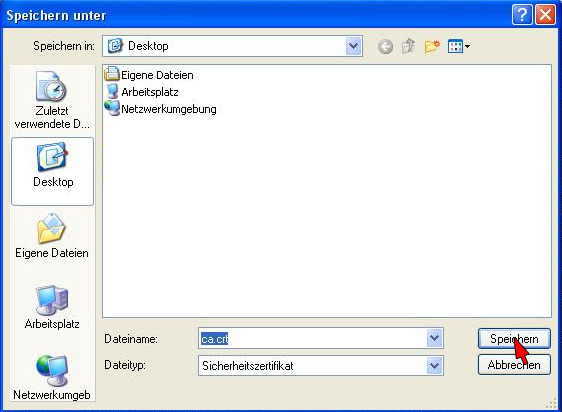Image resolution: width=562 pixels, height=412 pixels.
Task: Select Eigene Dateien in file list
Action: click(149, 75)
